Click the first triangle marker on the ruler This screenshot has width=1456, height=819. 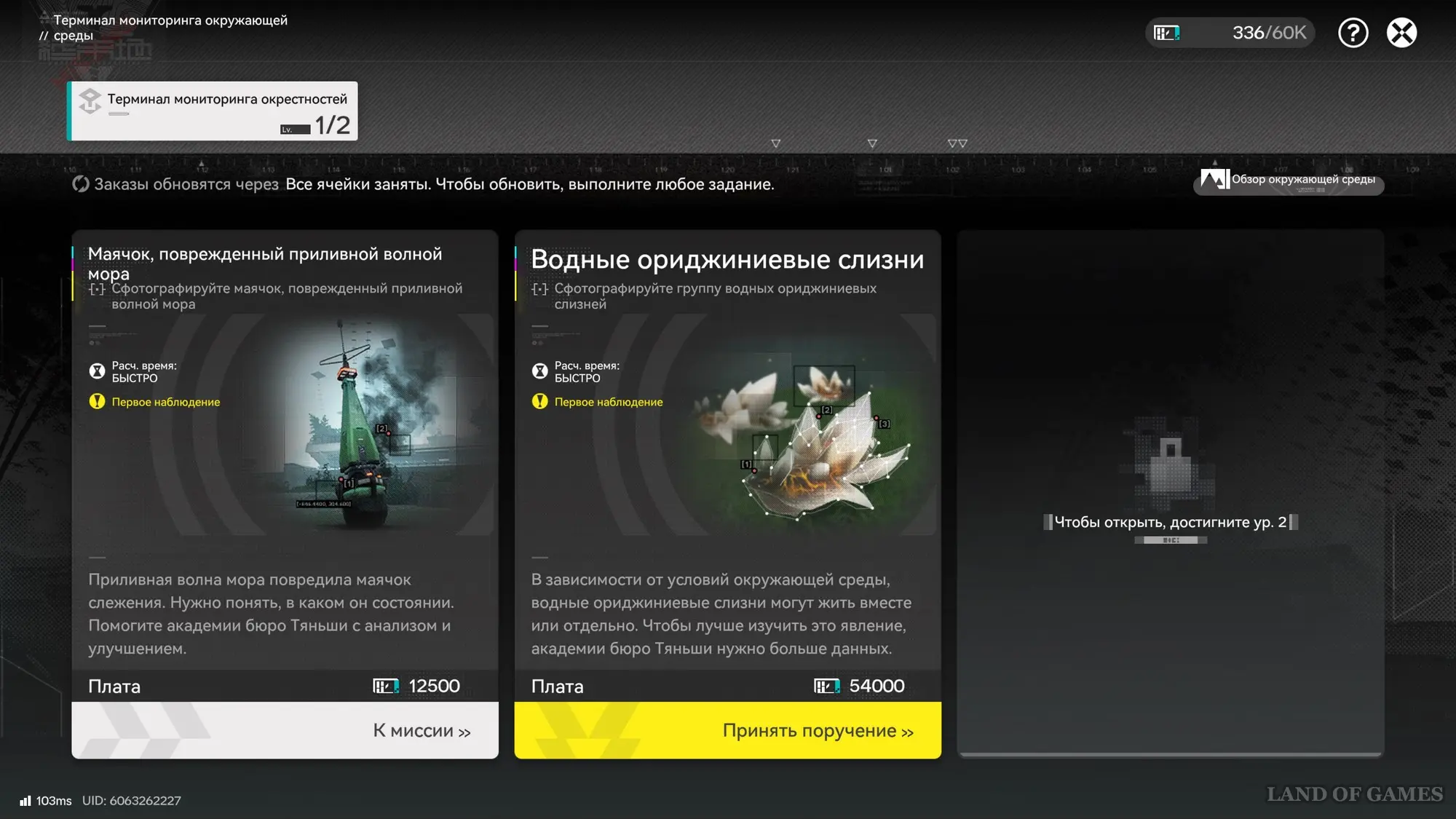coord(775,143)
